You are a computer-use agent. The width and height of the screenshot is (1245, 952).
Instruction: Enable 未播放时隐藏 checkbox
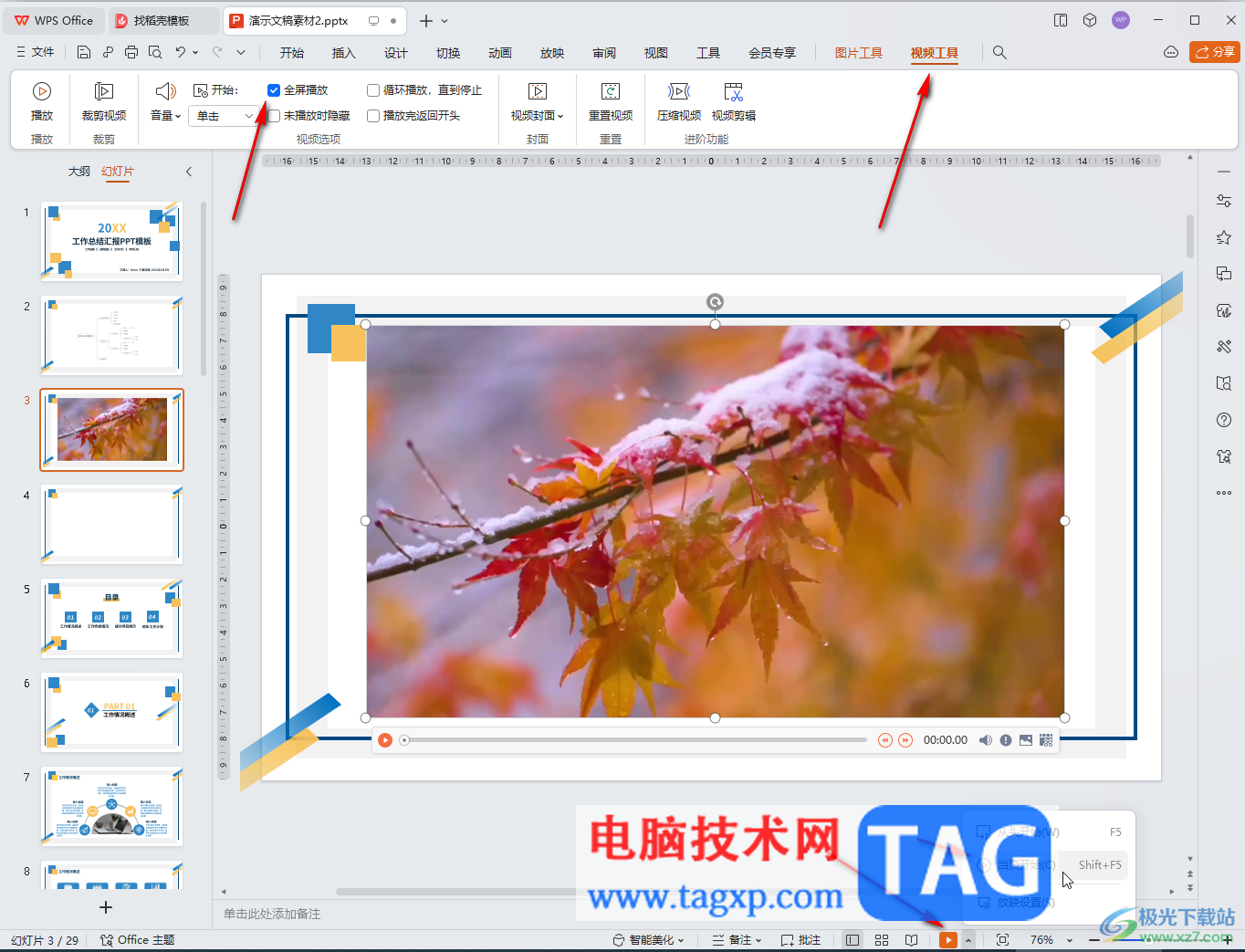click(274, 116)
